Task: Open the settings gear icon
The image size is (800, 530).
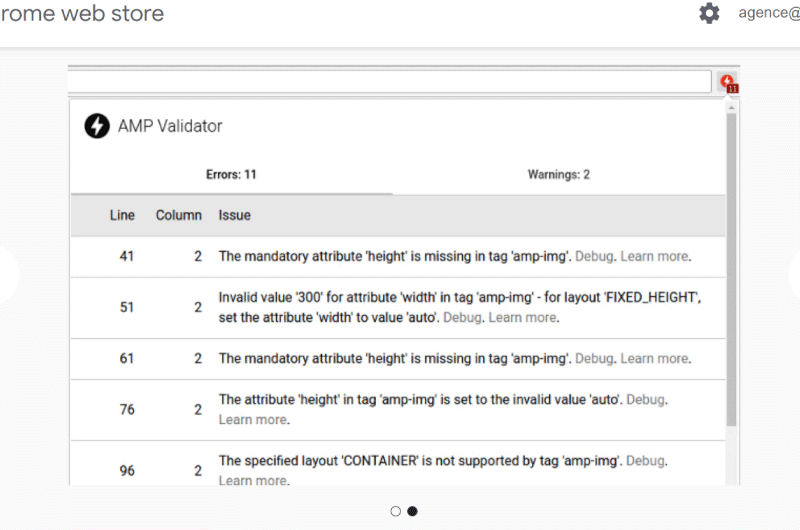Action: pos(709,13)
